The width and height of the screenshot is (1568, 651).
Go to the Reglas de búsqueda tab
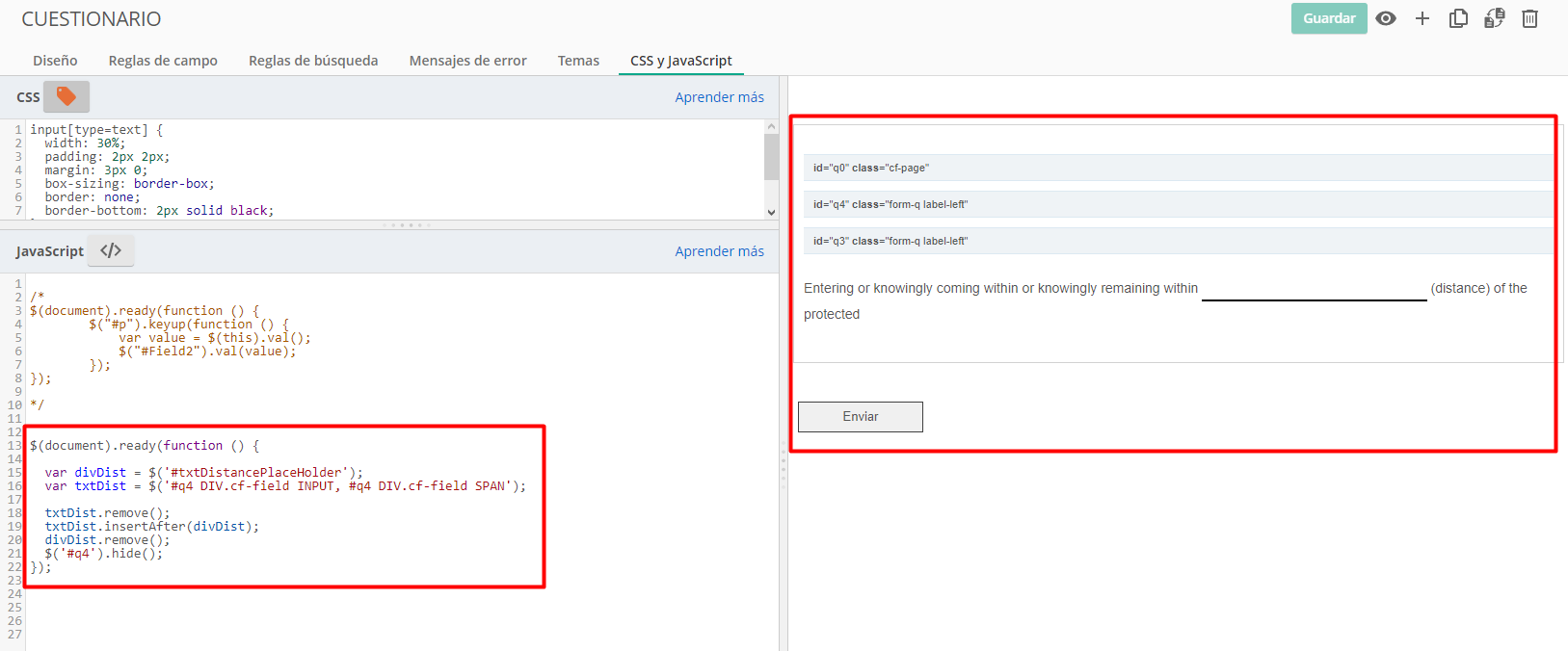coord(313,61)
